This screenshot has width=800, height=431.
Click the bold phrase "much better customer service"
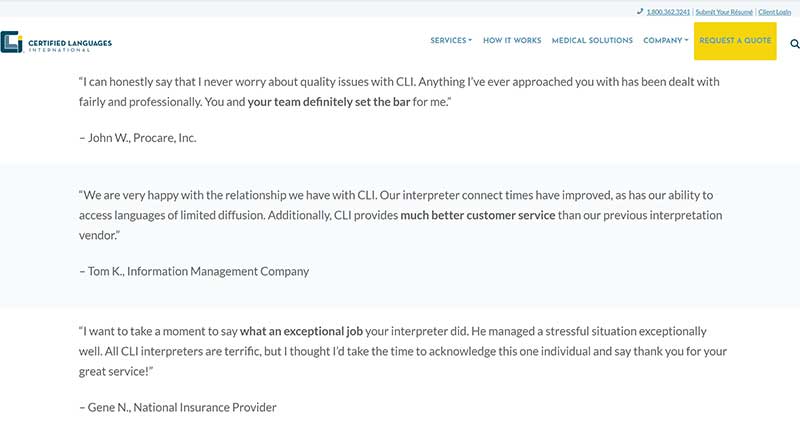[x=478, y=215]
